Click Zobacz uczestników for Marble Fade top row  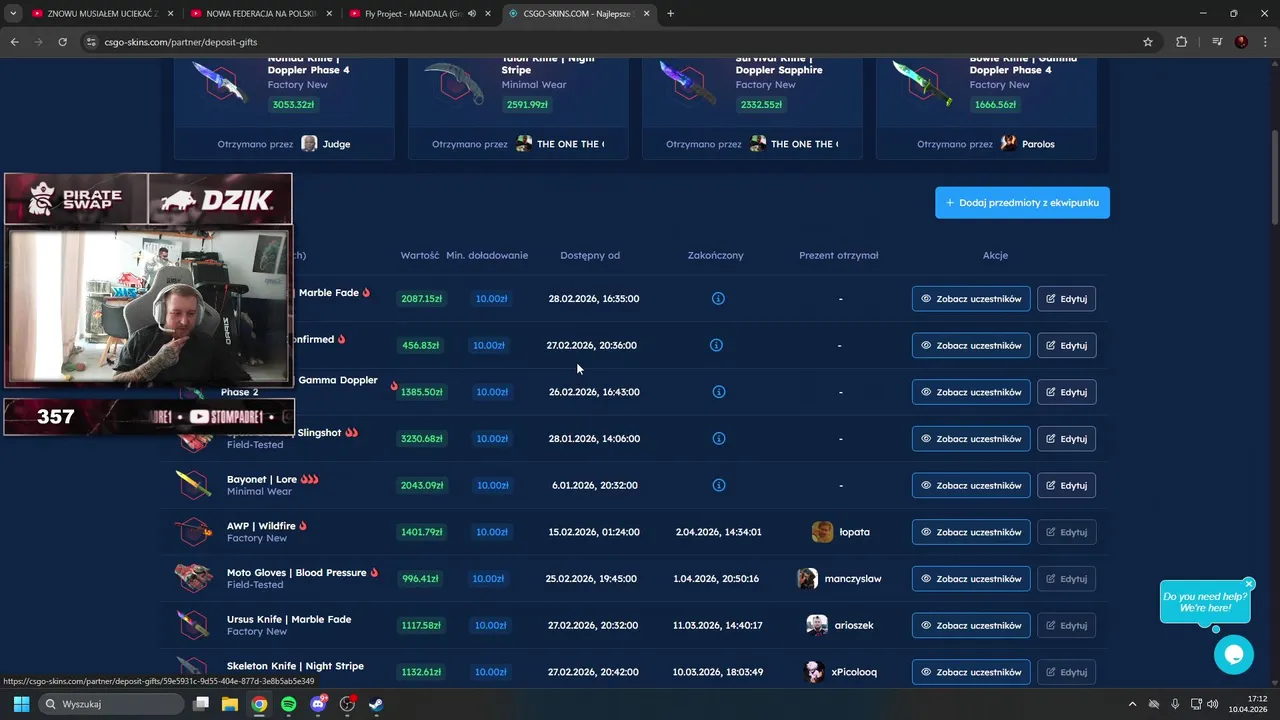click(971, 298)
